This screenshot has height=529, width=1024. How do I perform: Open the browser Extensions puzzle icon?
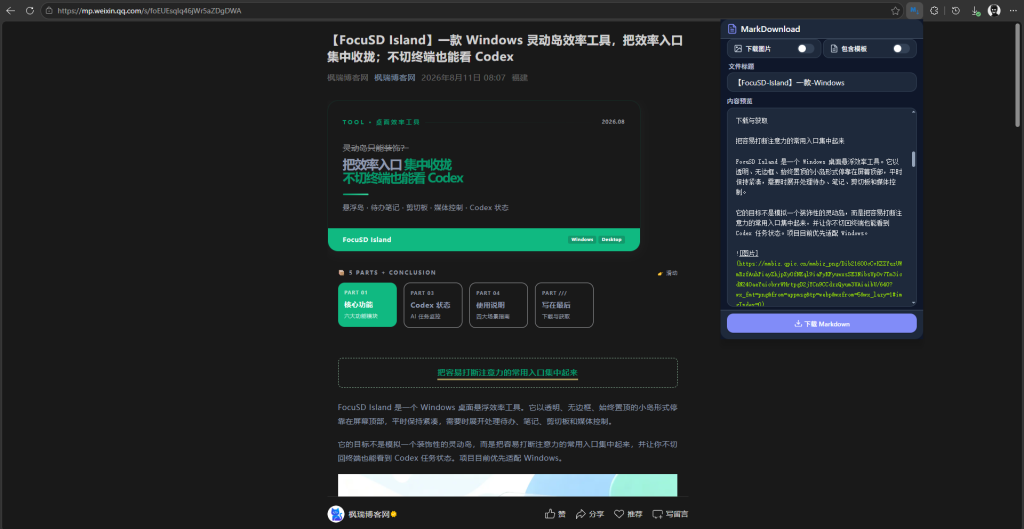pos(935,10)
